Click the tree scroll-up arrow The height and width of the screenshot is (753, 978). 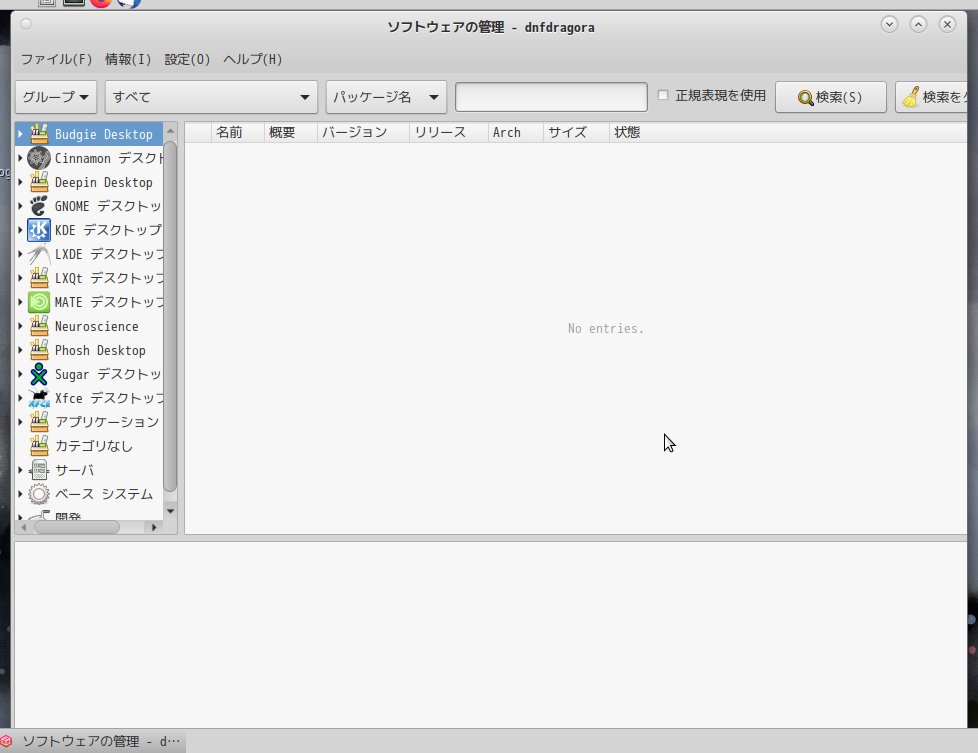[x=170, y=130]
